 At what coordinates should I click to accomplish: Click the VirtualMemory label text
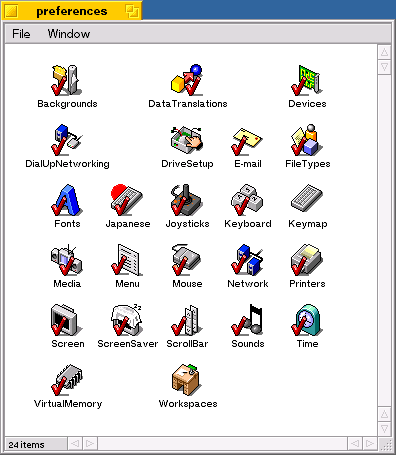(68, 404)
